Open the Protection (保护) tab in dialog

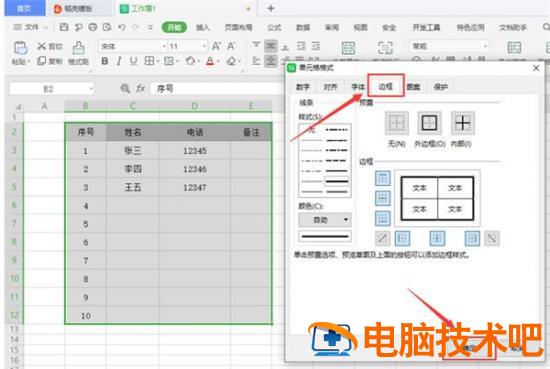[x=441, y=87]
